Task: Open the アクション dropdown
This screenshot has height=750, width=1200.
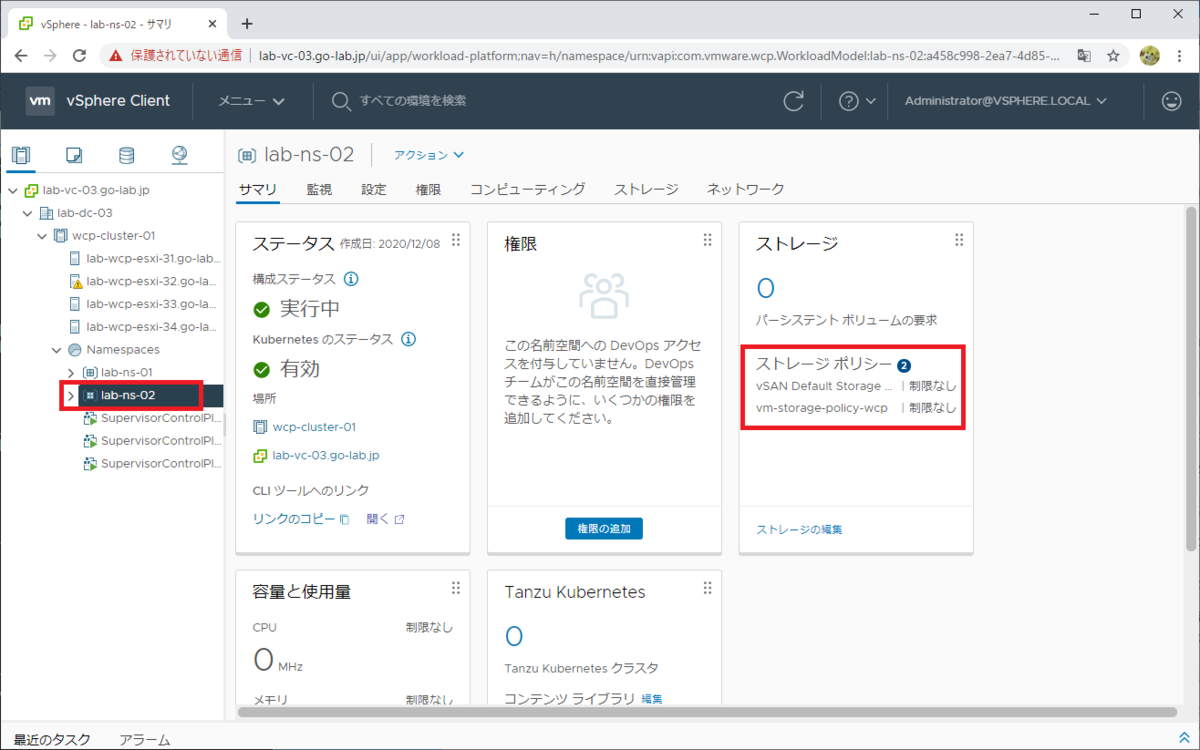Action: click(429, 155)
